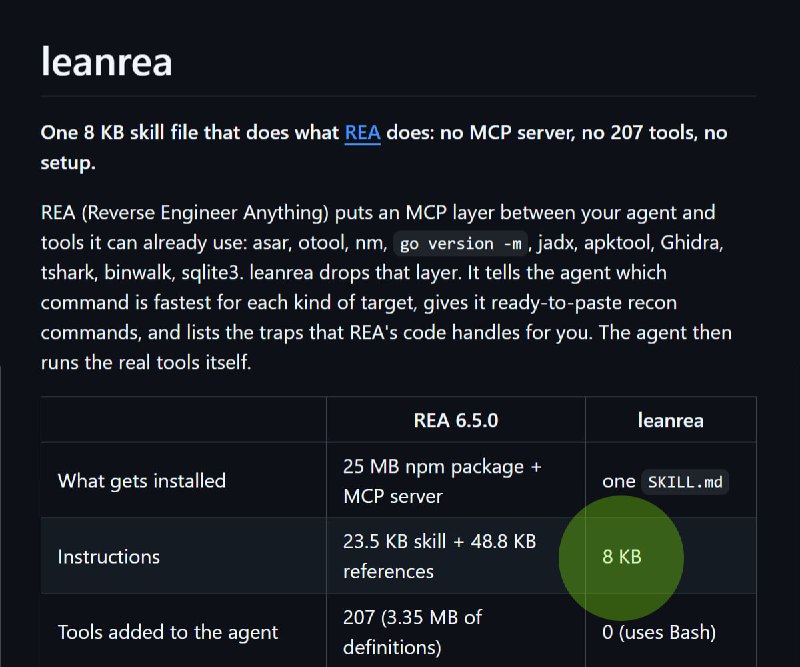
Task: Click the text runs the real tools itself
Action: click(x=146, y=362)
